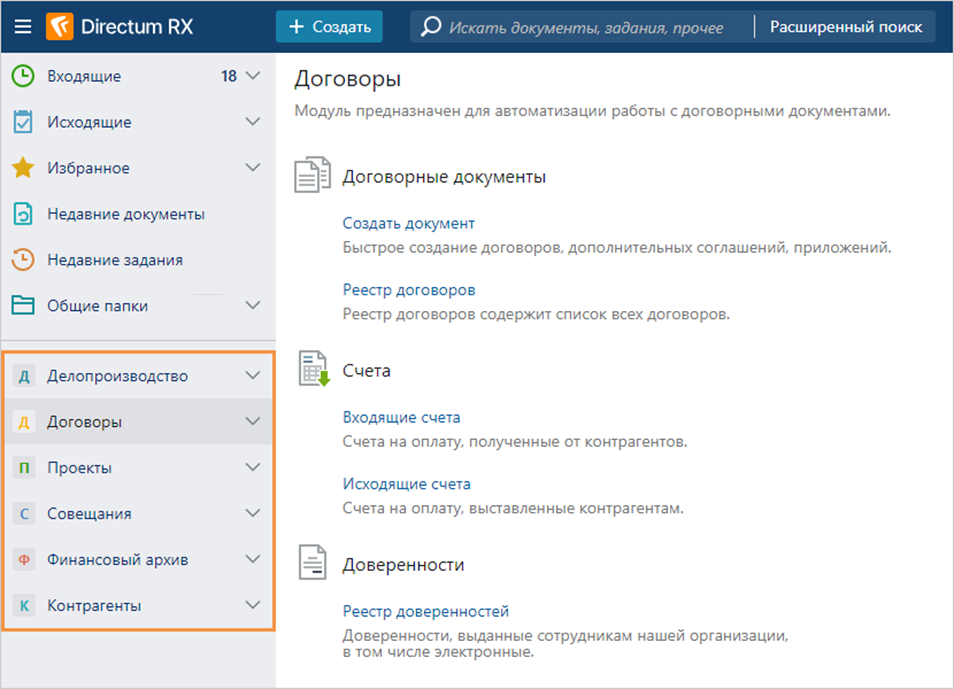Click the Договоры module icon
The width and height of the screenshot is (954, 689).
tap(24, 422)
